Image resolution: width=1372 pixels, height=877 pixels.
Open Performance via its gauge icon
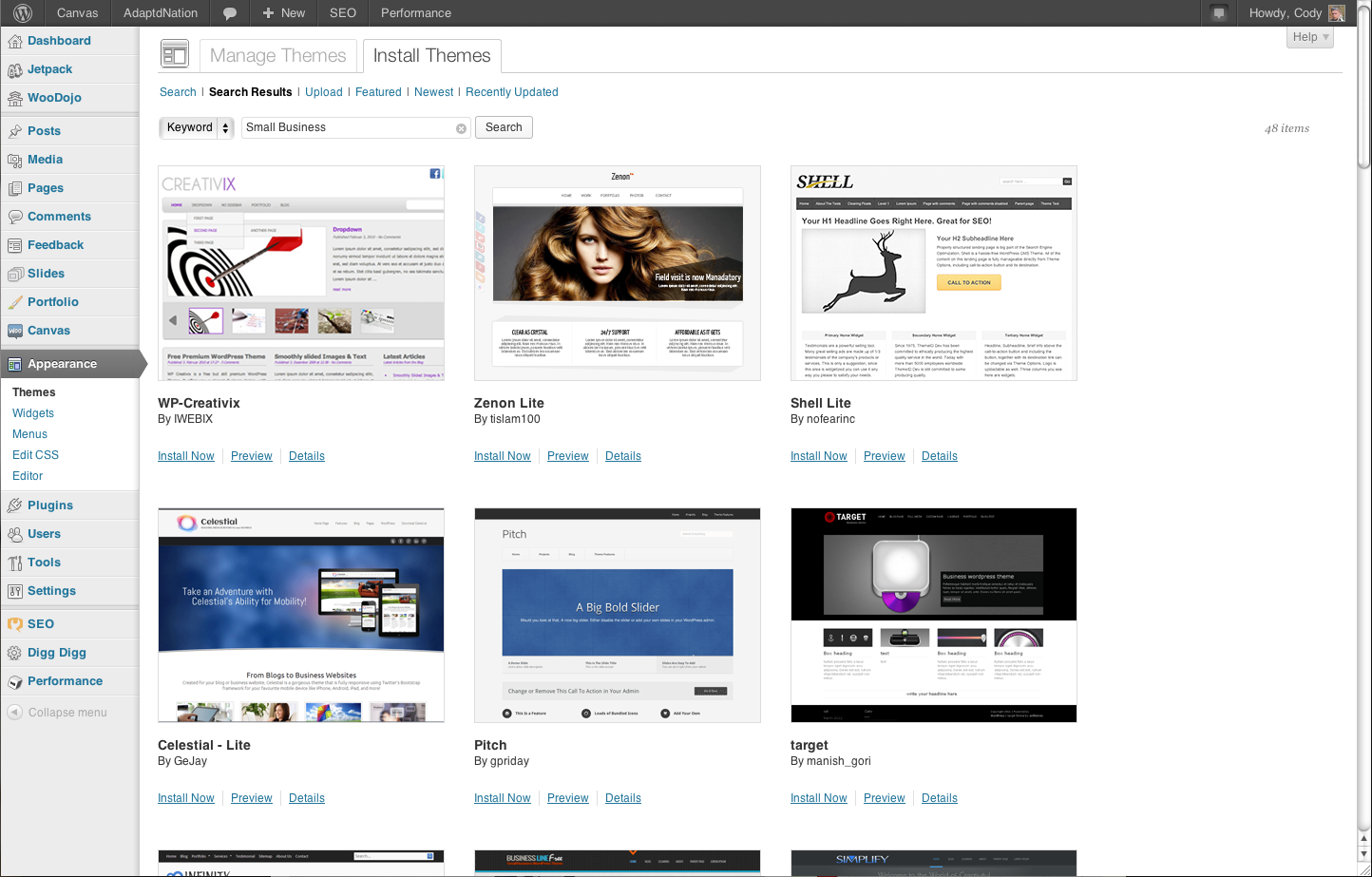coord(17,680)
